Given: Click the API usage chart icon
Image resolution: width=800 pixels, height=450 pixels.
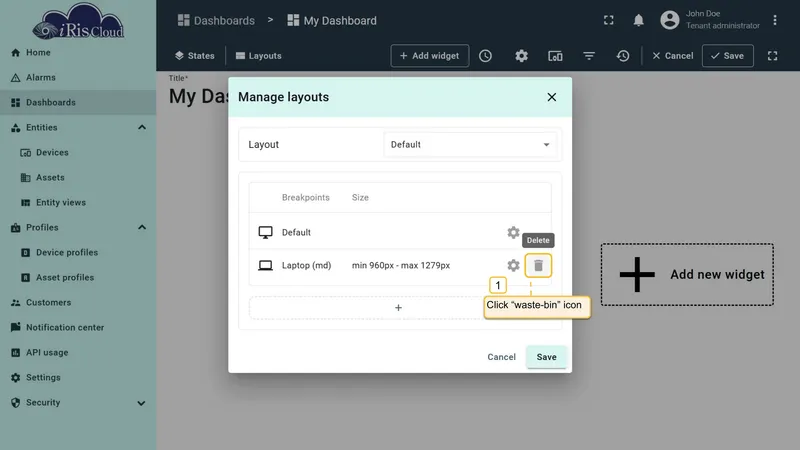Looking at the screenshot, I should click(15, 353).
